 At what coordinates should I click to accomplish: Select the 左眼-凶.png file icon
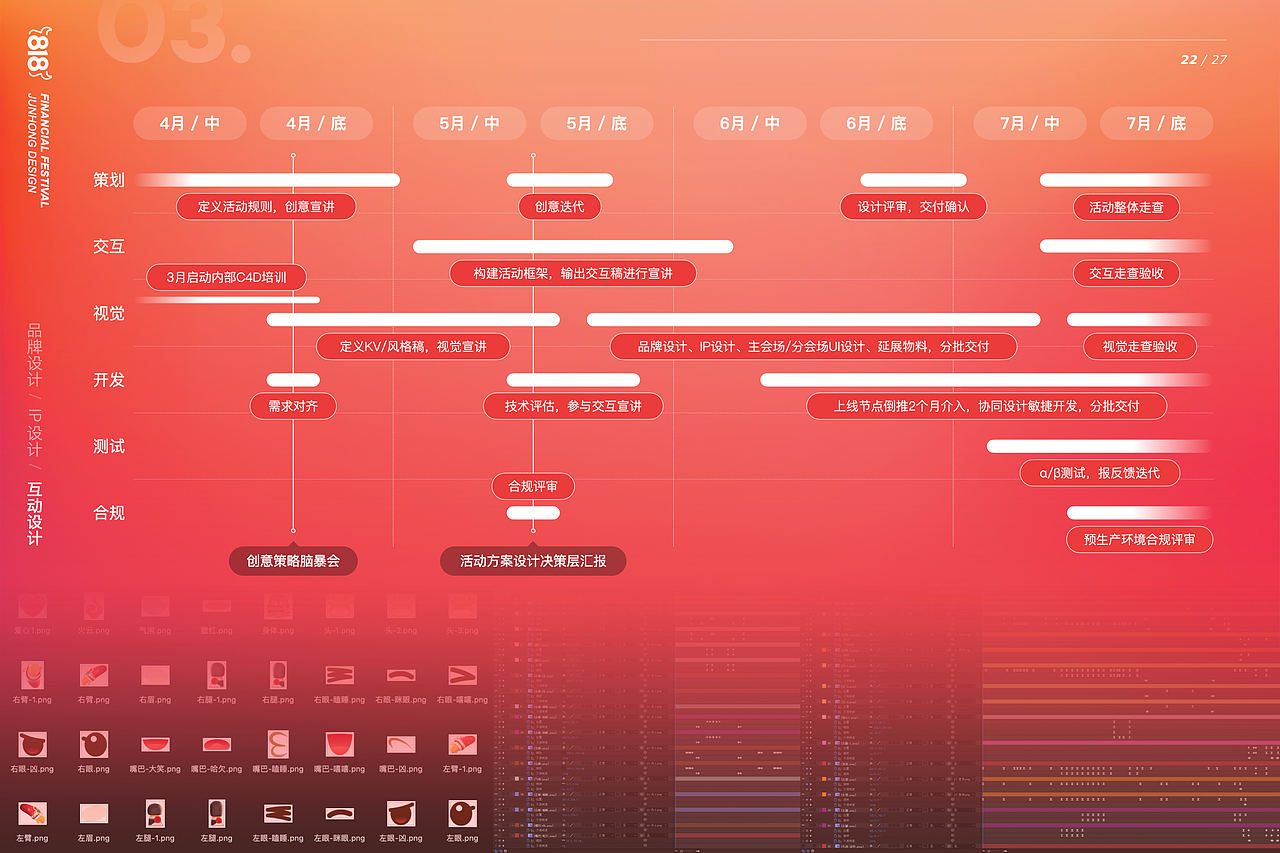pos(401,813)
